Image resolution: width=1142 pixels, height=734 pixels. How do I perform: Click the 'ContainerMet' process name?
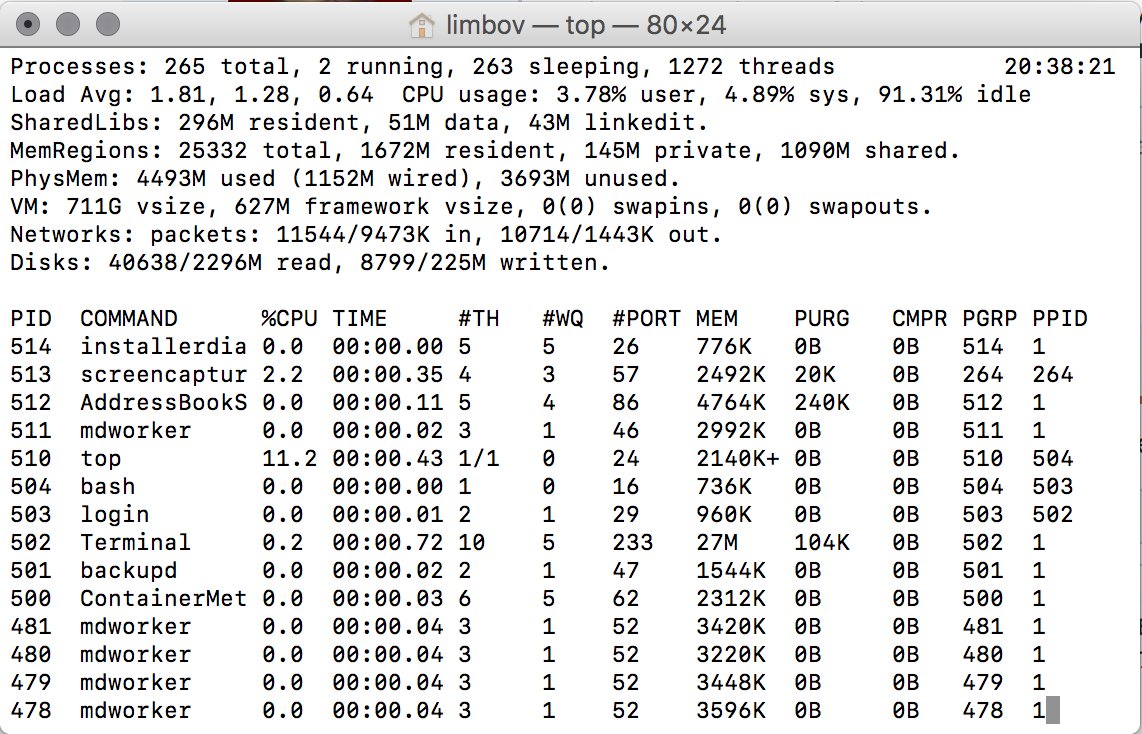tap(164, 599)
